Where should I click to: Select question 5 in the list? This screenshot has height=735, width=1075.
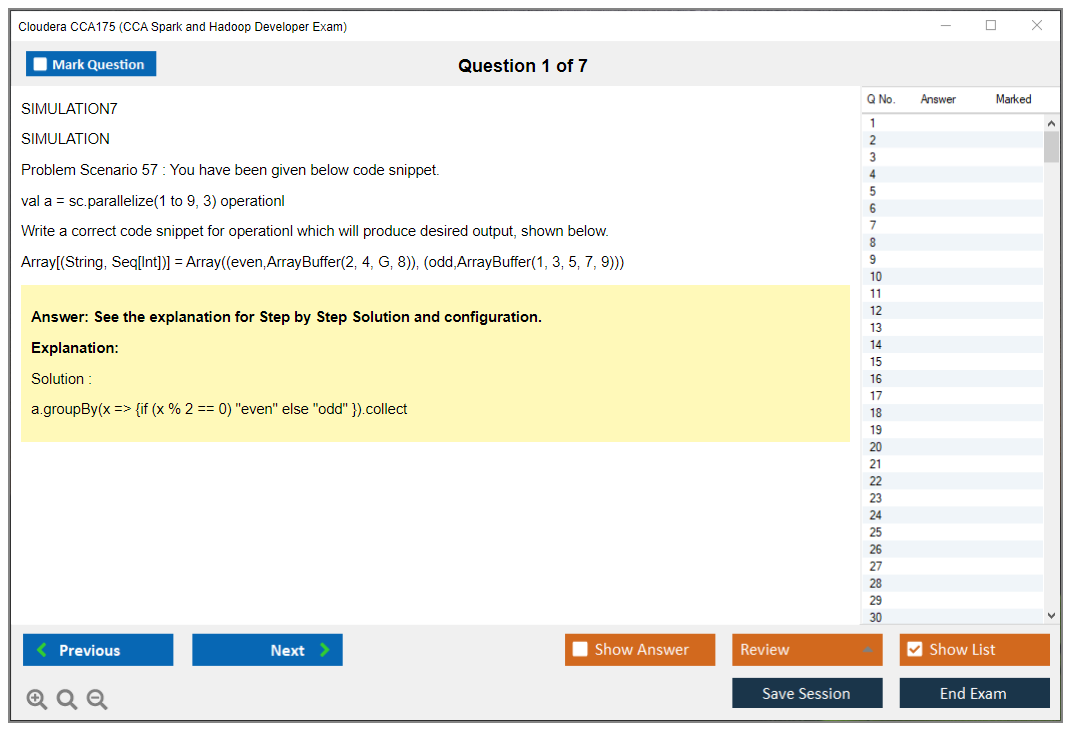click(x=873, y=191)
